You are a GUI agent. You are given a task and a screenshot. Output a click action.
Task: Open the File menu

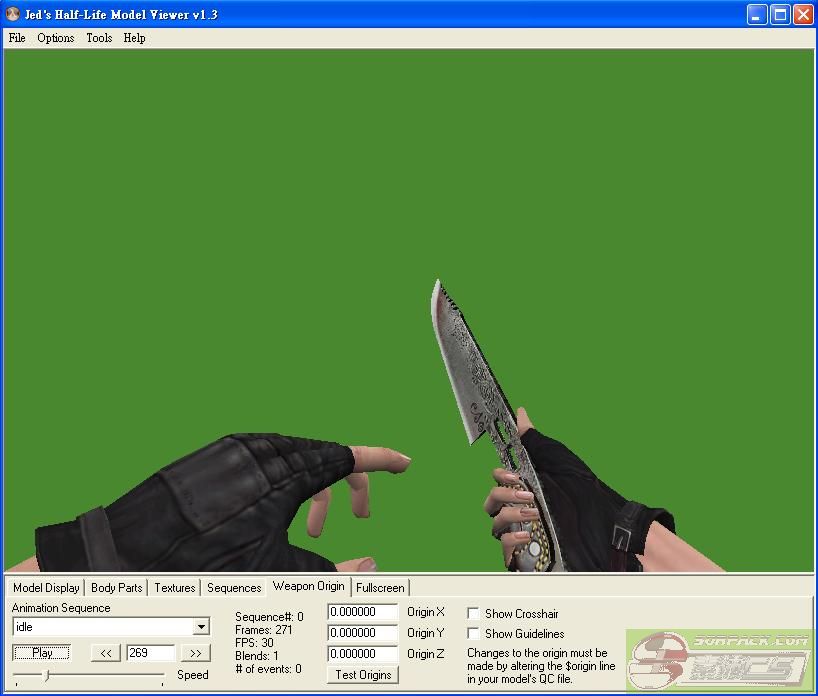17,38
